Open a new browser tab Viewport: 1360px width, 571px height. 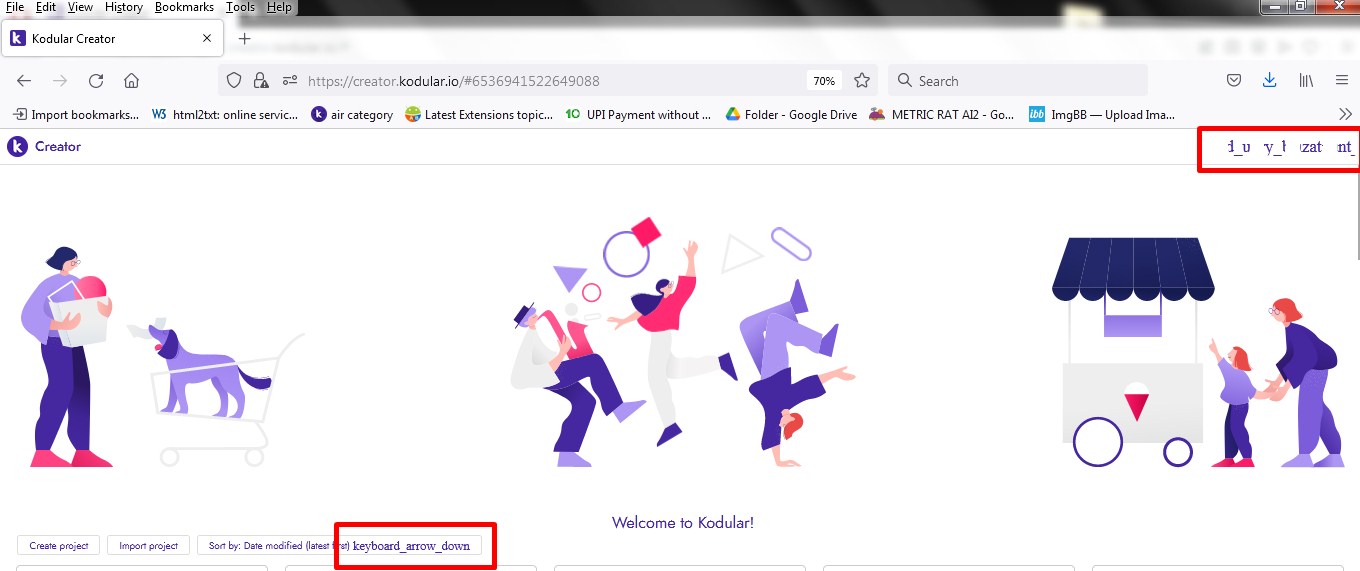tap(244, 39)
